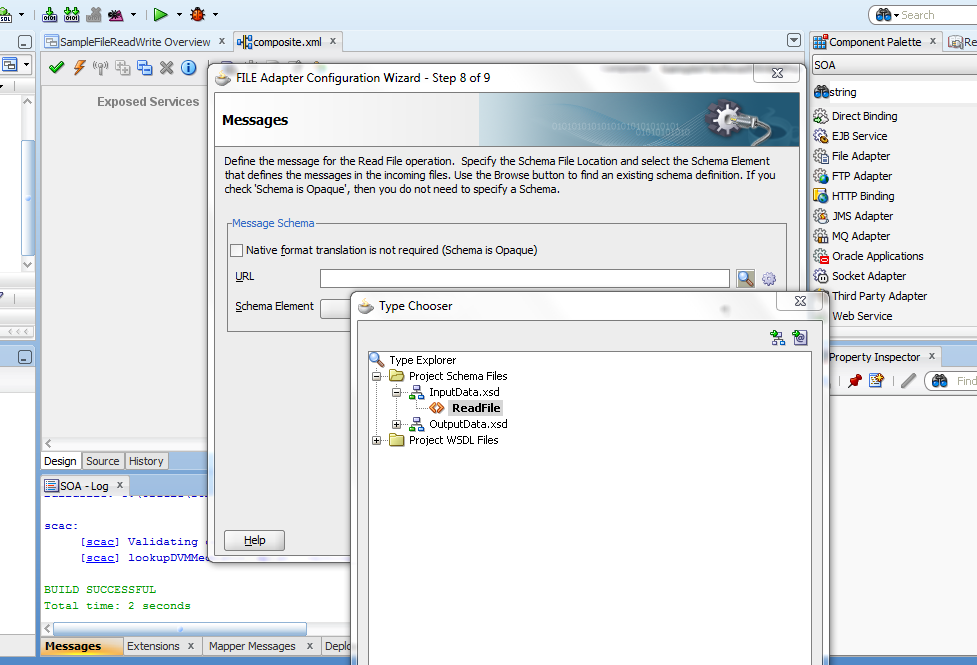
Task: Click the top-right Search box
Action: click(x=925, y=15)
